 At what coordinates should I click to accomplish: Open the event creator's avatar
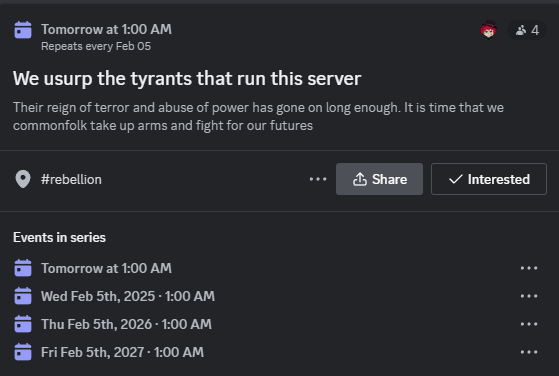point(488,30)
